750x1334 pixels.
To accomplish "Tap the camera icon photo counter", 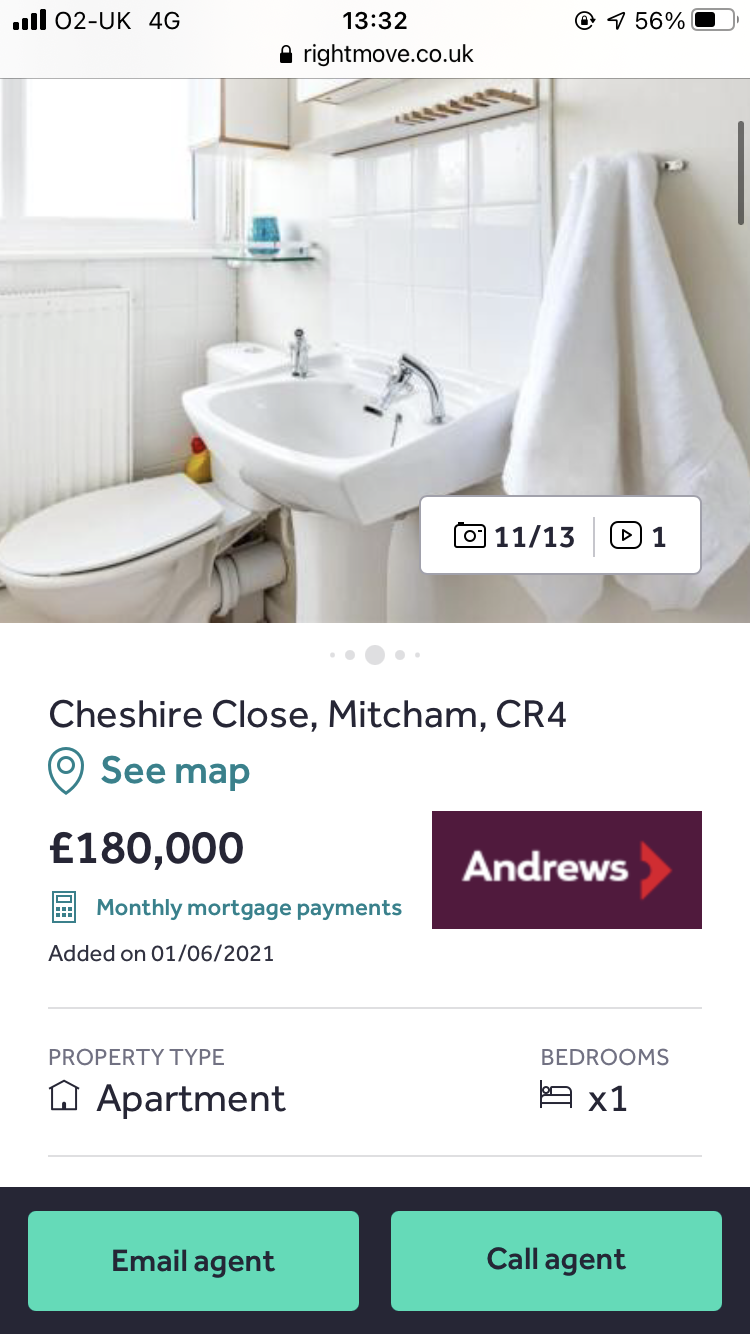I will [x=469, y=536].
